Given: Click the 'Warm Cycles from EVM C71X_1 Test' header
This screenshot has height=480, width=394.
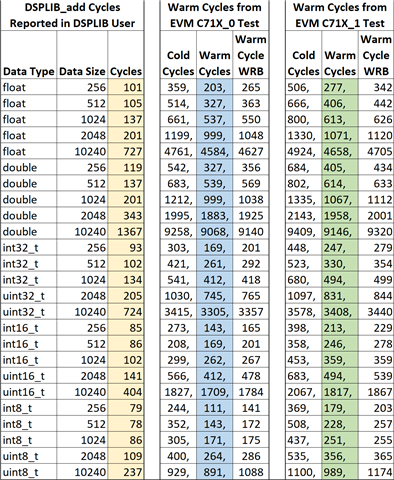Looking at the screenshot, I should [340, 15].
